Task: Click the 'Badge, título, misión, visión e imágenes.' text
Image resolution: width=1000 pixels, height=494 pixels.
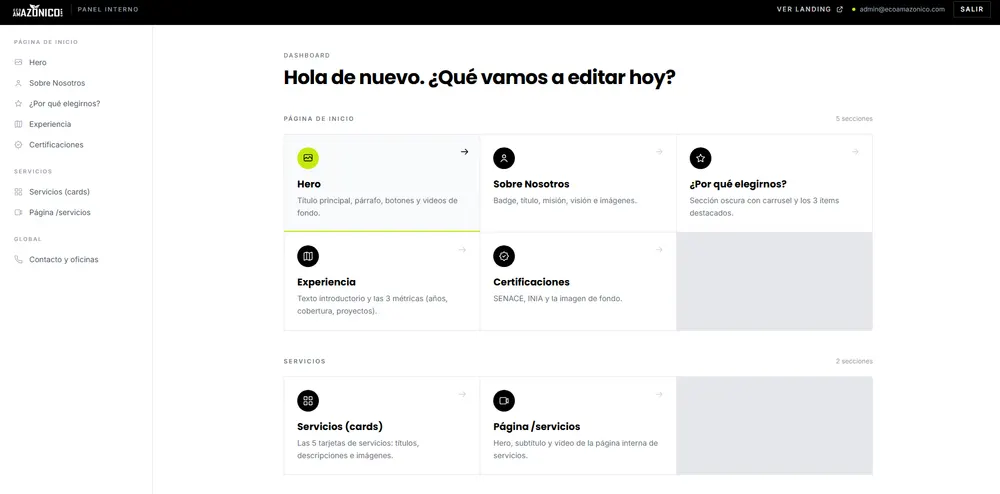Action: pos(566,200)
